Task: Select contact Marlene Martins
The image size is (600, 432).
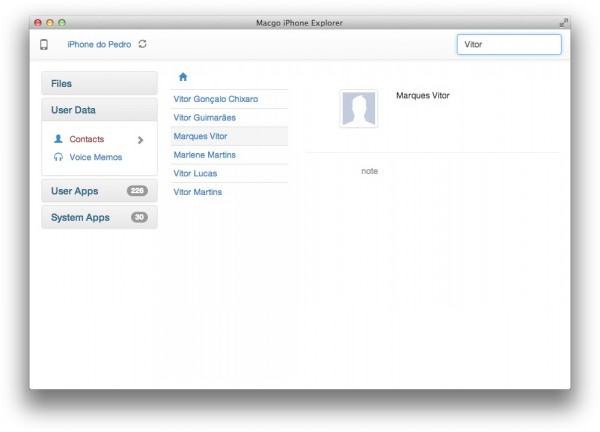Action: point(229,155)
